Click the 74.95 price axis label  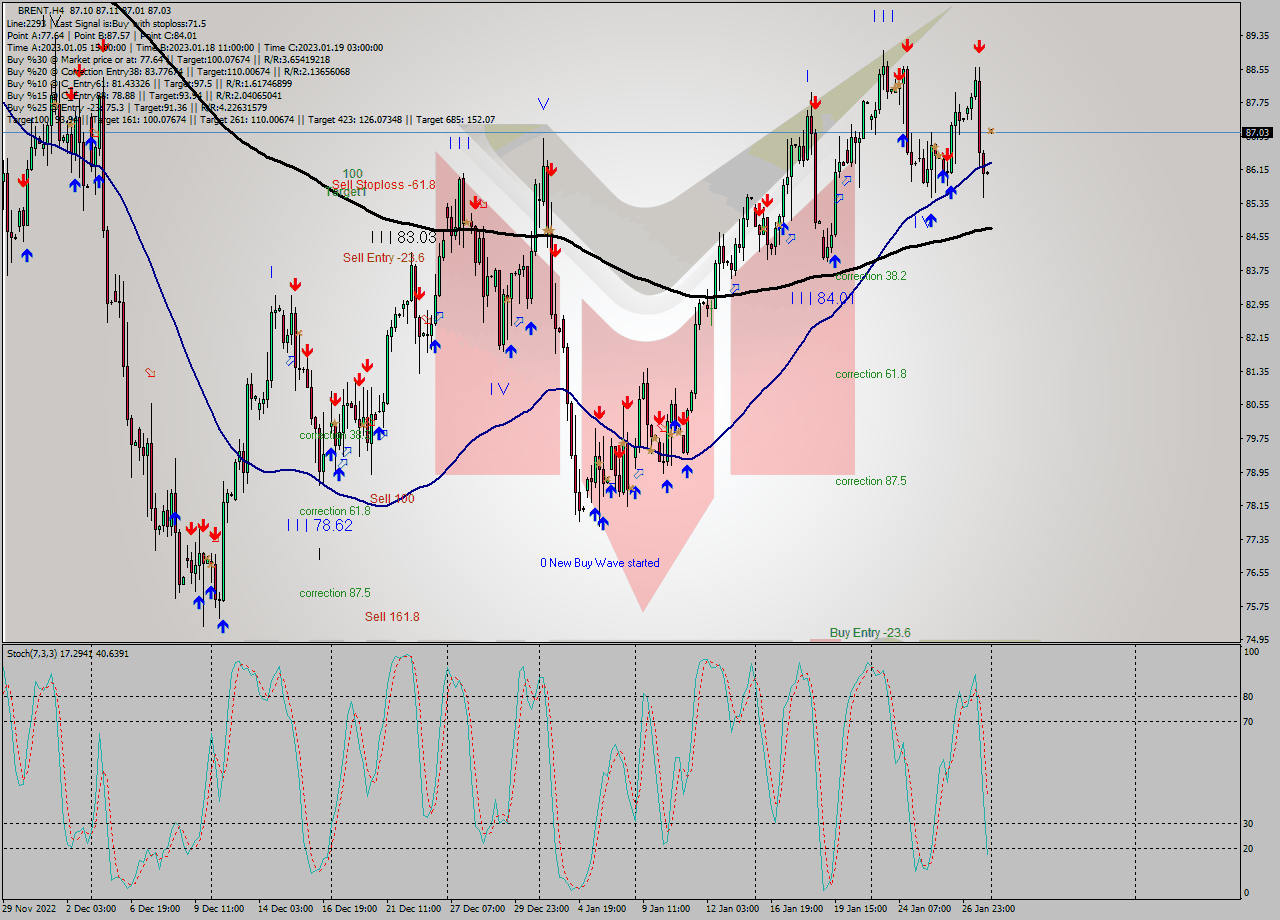click(x=1258, y=640)
